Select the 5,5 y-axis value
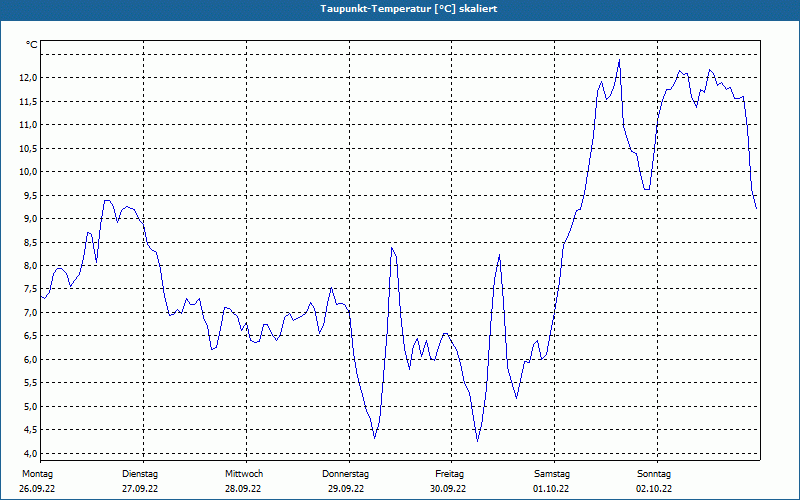 pyautogui.click(x=30, y=383)
